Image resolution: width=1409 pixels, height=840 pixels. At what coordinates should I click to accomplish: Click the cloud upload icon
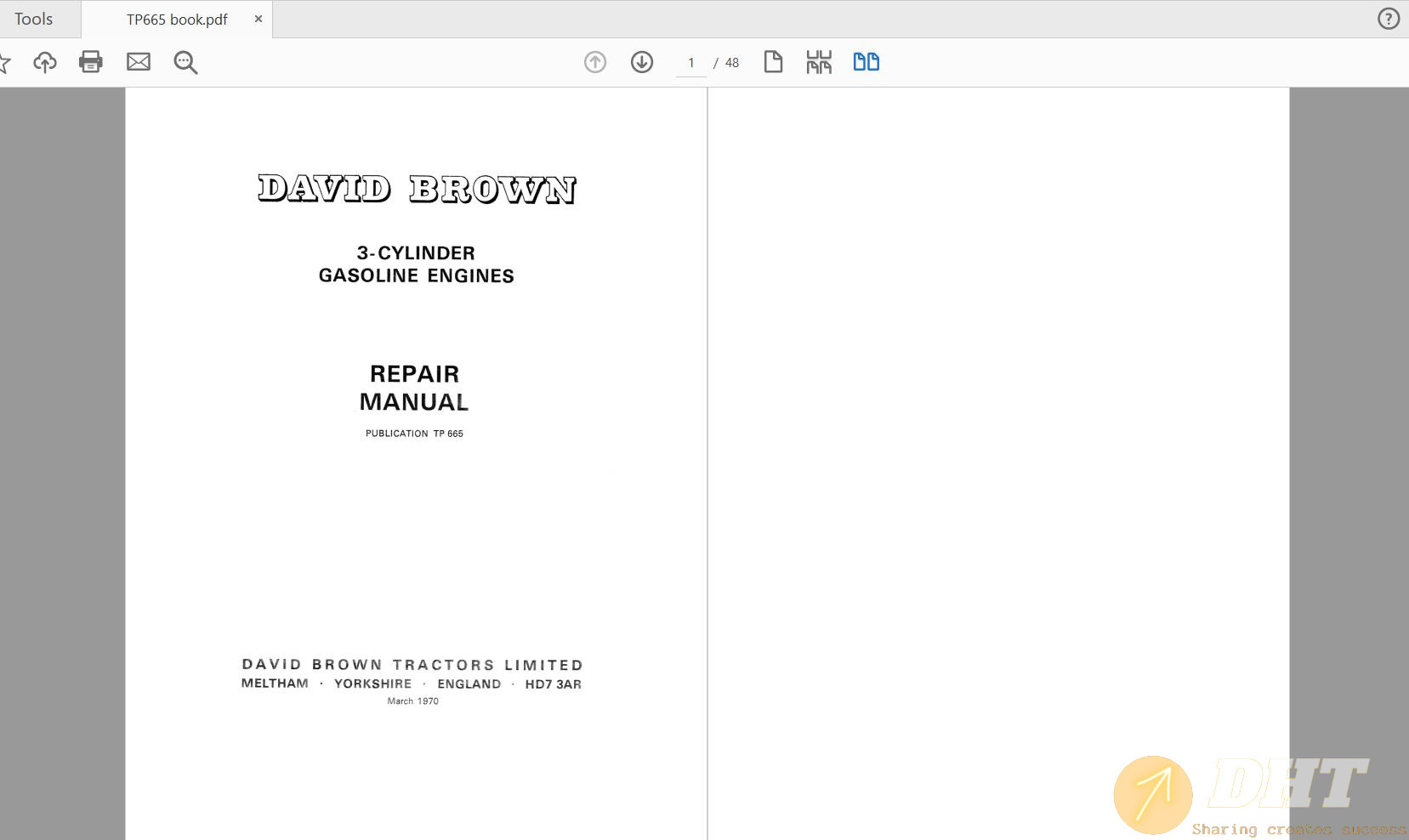45,62
